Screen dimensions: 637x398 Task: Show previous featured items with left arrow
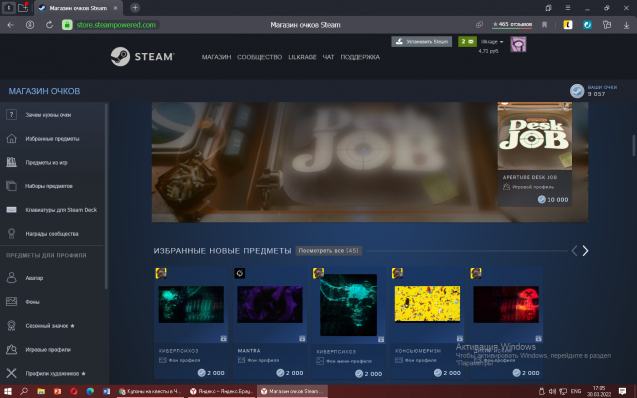[x=574, y=251]
